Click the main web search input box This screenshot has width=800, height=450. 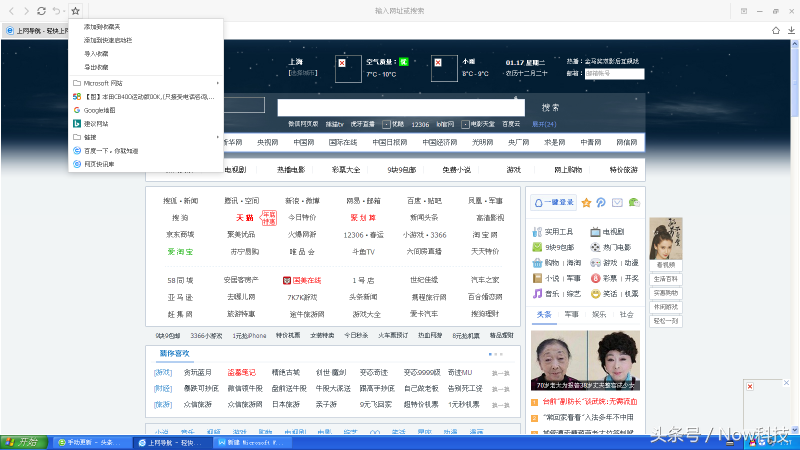click(401, 108)
